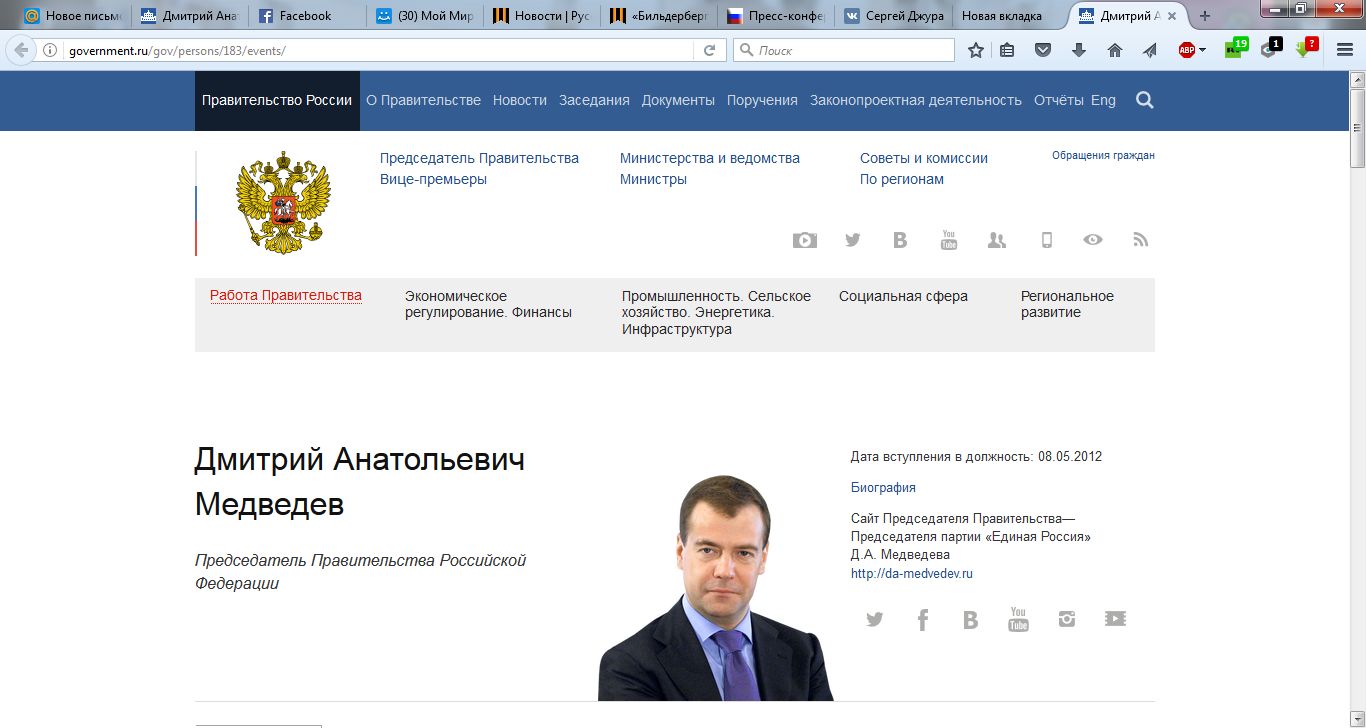
Task: Open the Facebook icon in the profile section
Action: click(x=922, y=619)
